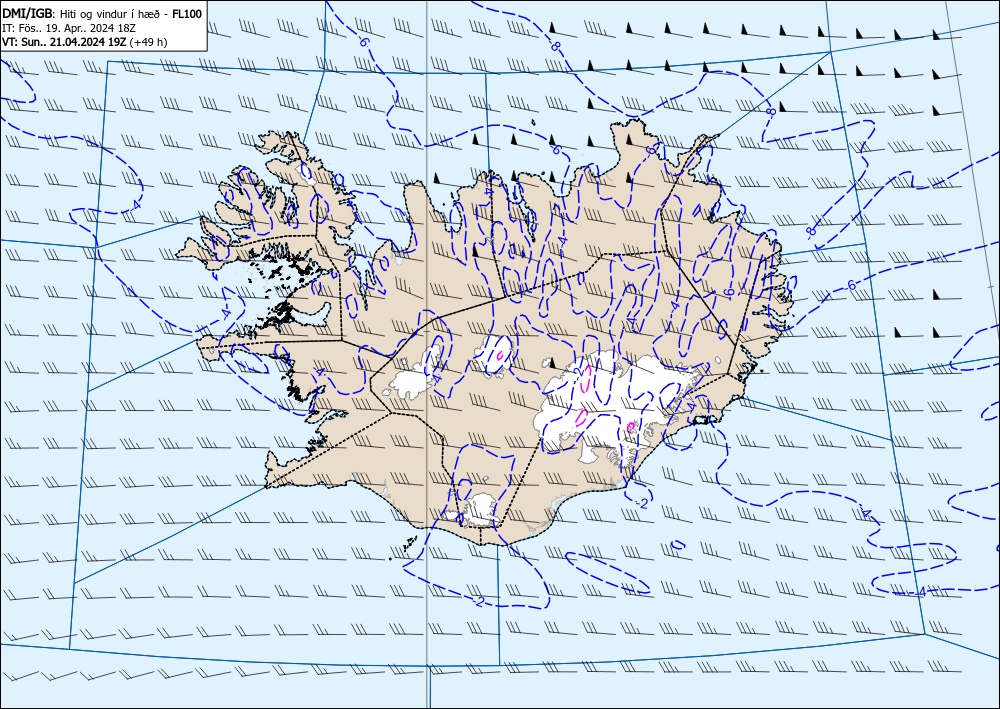Click the "IT: Fös.. 19. Apr.. 2024 18Z" line
The width and height of the screenshot is (1000, 709).
click(68, 28)
